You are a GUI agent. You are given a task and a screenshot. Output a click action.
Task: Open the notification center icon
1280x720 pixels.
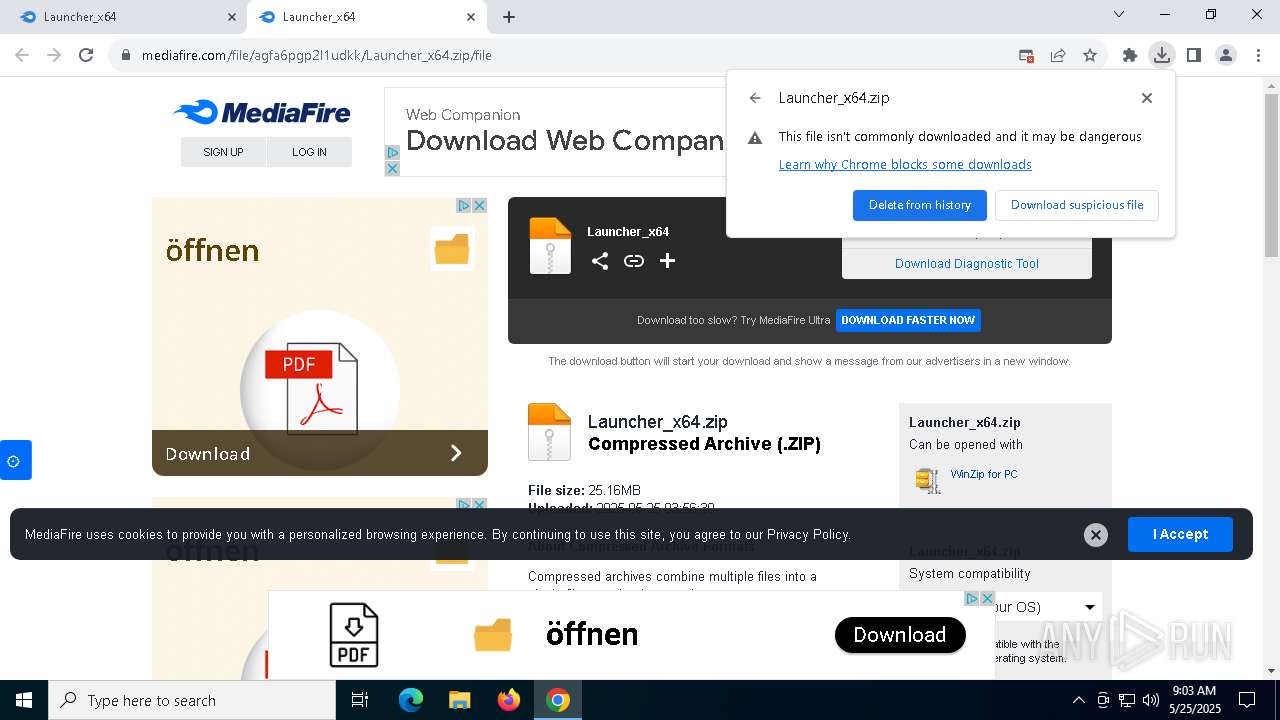tap(1247, 700)
